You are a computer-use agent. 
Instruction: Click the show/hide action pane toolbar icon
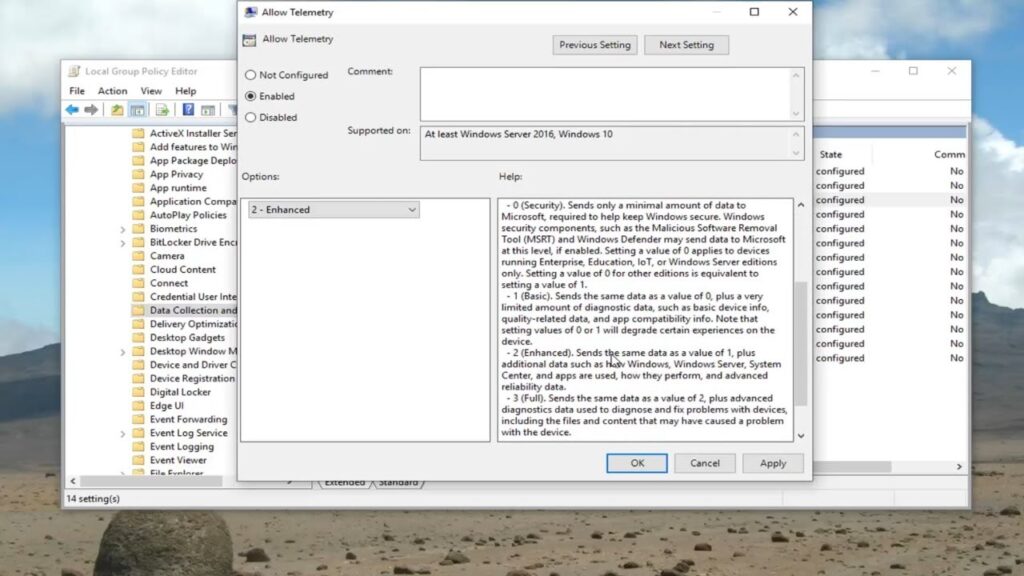tap(208, 110)
